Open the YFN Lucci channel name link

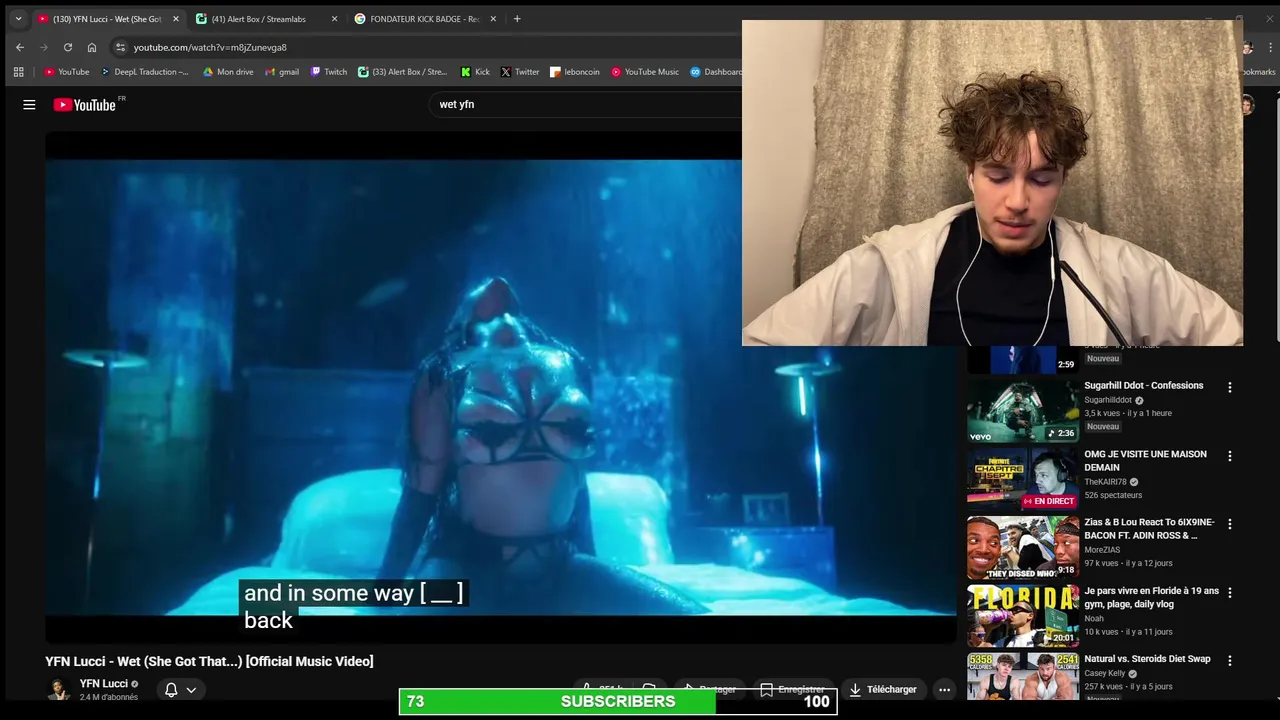[104, 684]
